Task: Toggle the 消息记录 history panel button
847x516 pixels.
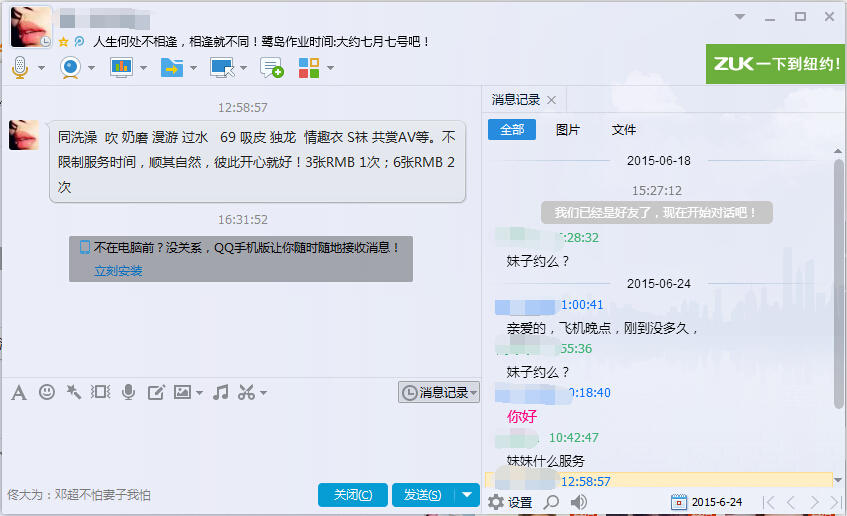Action: tap(439, 392)
